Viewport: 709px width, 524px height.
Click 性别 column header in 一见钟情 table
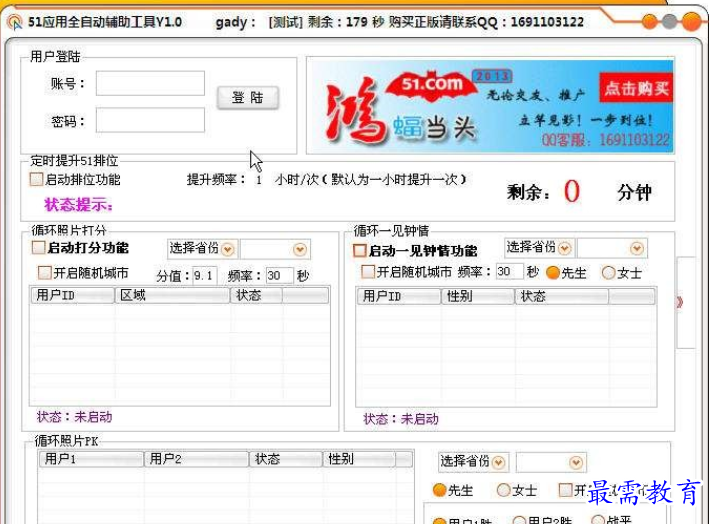pyautogui.click(x=478, y=297)
